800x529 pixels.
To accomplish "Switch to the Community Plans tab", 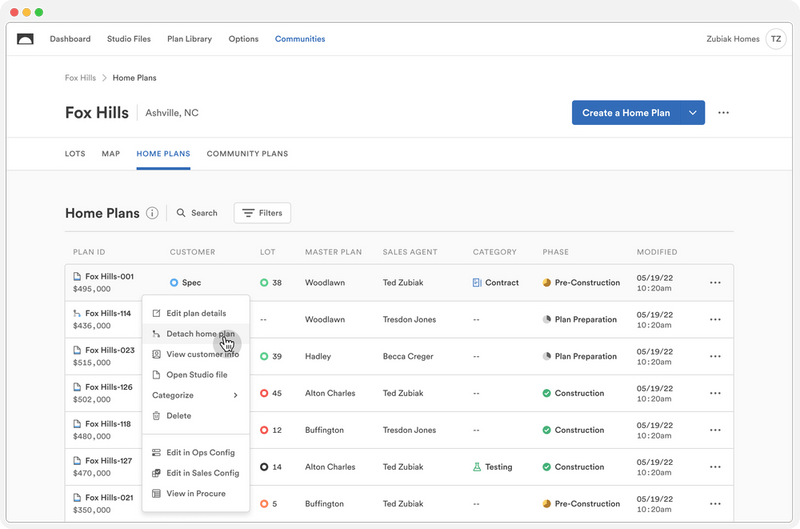I will pyautogui.click(x=247, y=154).
